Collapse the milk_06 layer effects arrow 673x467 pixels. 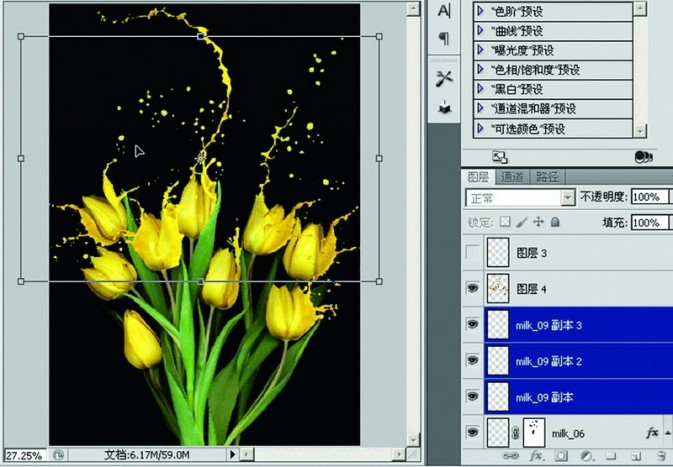[668, 433]
